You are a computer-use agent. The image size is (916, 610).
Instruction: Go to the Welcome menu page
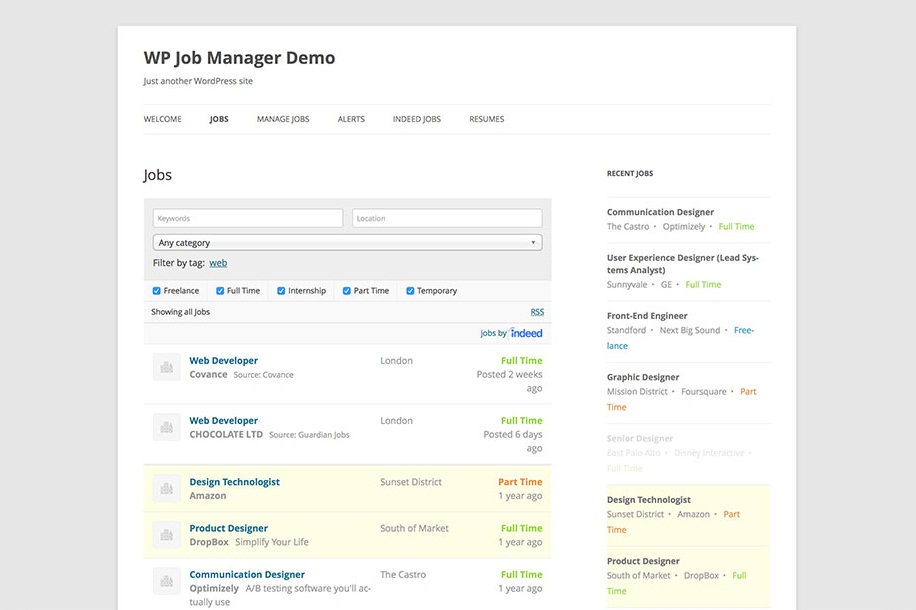(x=162, y=119)
